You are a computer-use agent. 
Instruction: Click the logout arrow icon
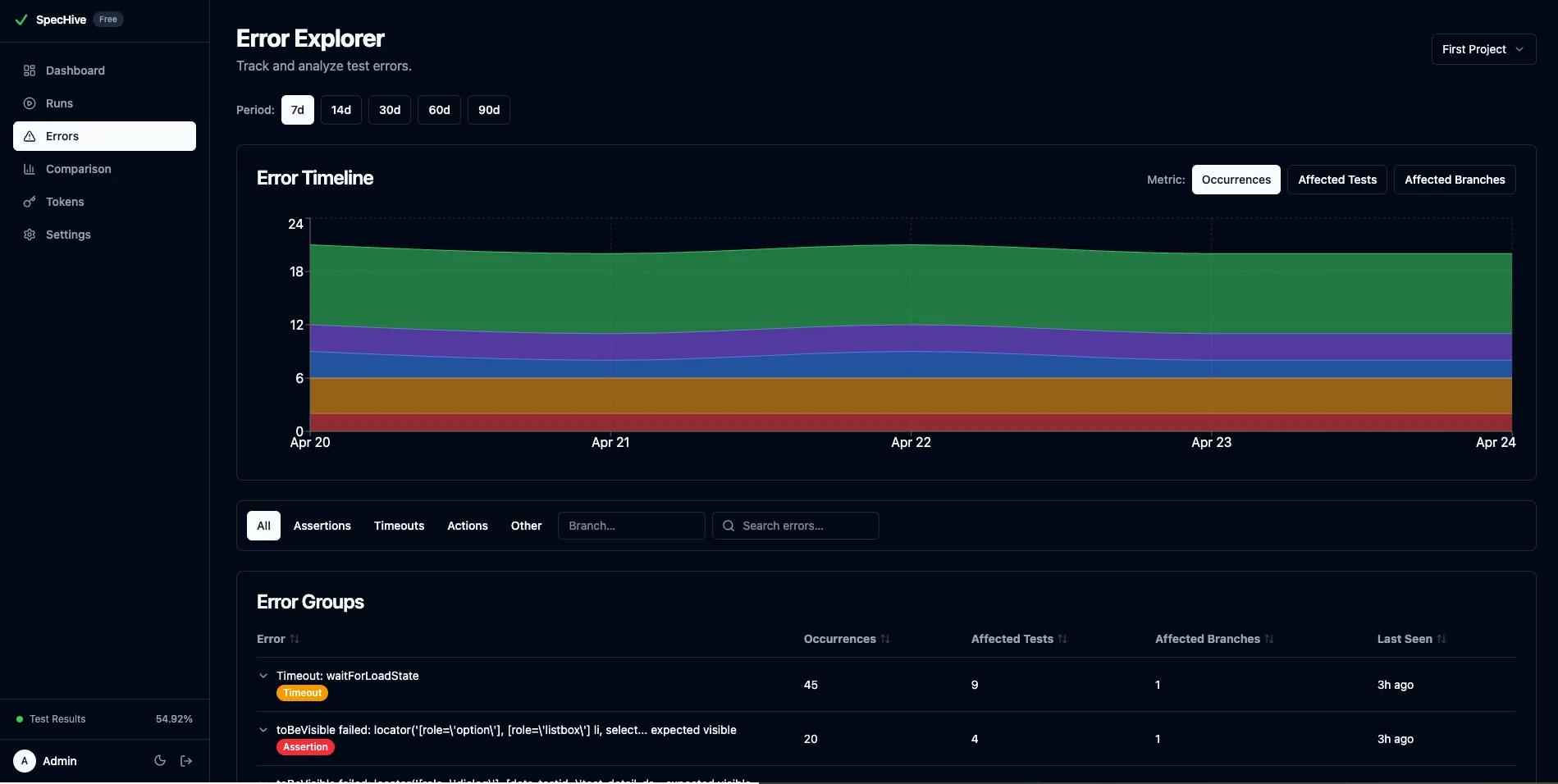[186, 761]
